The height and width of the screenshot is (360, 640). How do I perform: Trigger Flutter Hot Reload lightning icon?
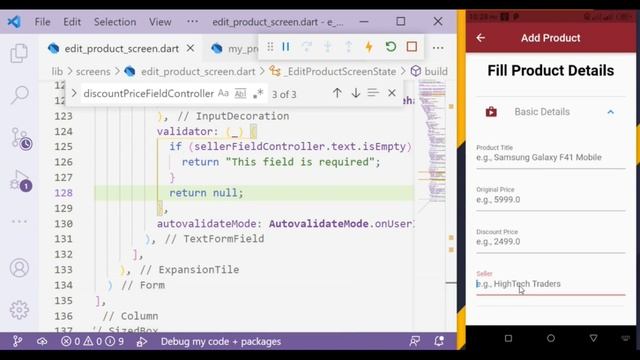pos(369,47)
